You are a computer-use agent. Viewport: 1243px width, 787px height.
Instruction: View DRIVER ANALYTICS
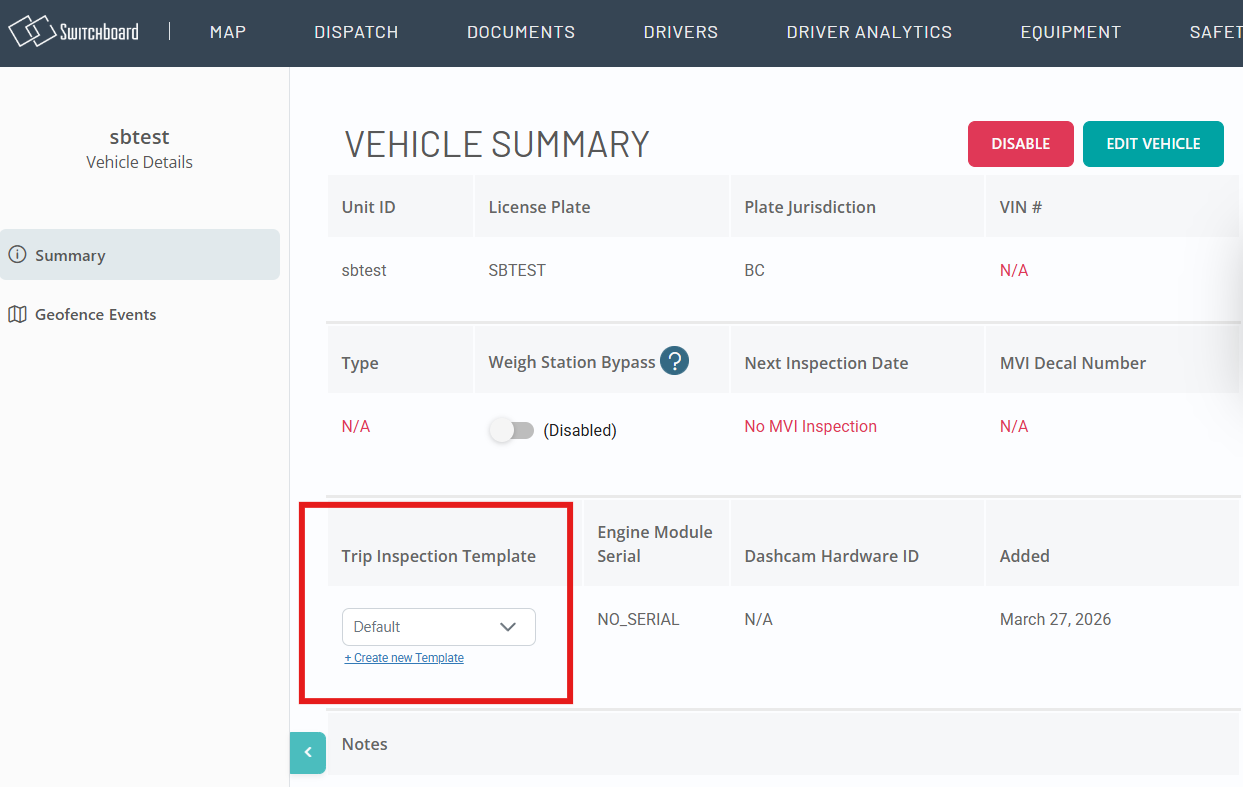coord(868,32)
